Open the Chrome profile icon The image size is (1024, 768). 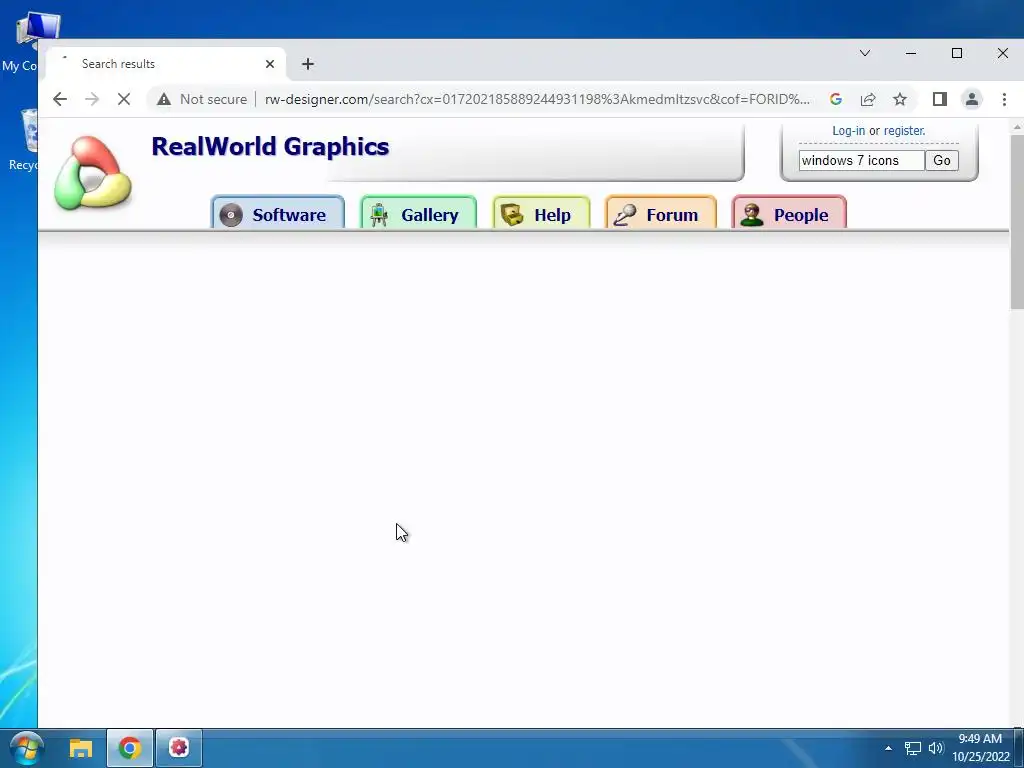coord(972,99)
